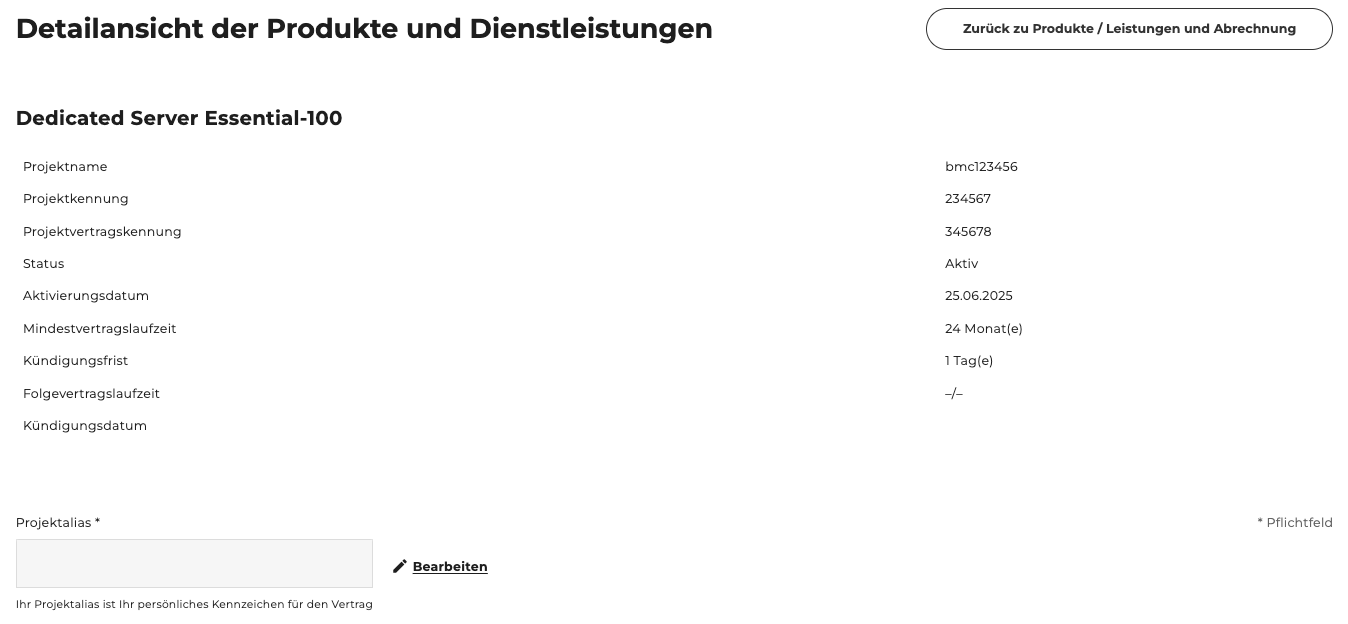Viewport: 1348px width, 624px height.
Task: Select the Kündigungsfrist value 1 Tag(e)
Action: point(969,361)
